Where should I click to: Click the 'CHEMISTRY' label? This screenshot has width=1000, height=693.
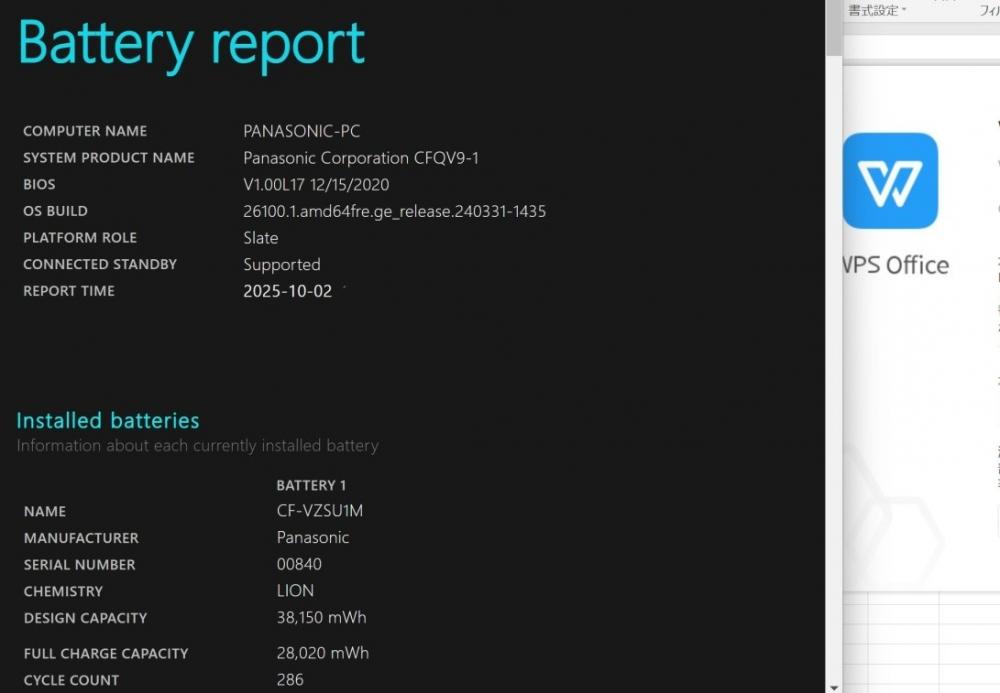tap(63, 592)
